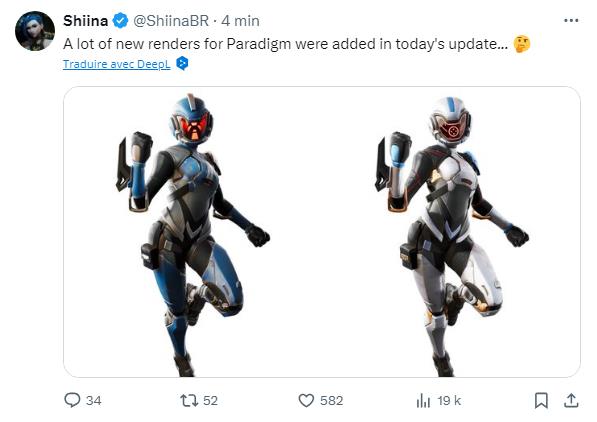Screen dimensions: 597x422
Task: Open the blue Paradigm render image
Action: [193, 234]
